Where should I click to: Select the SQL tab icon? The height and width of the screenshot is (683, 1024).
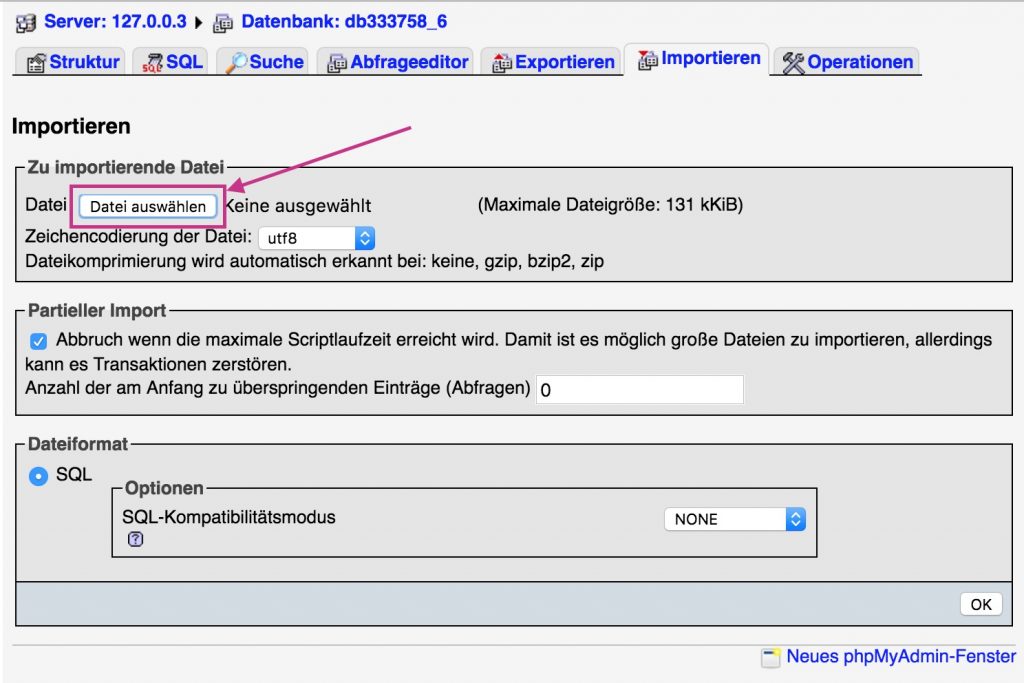pos(152,60)
